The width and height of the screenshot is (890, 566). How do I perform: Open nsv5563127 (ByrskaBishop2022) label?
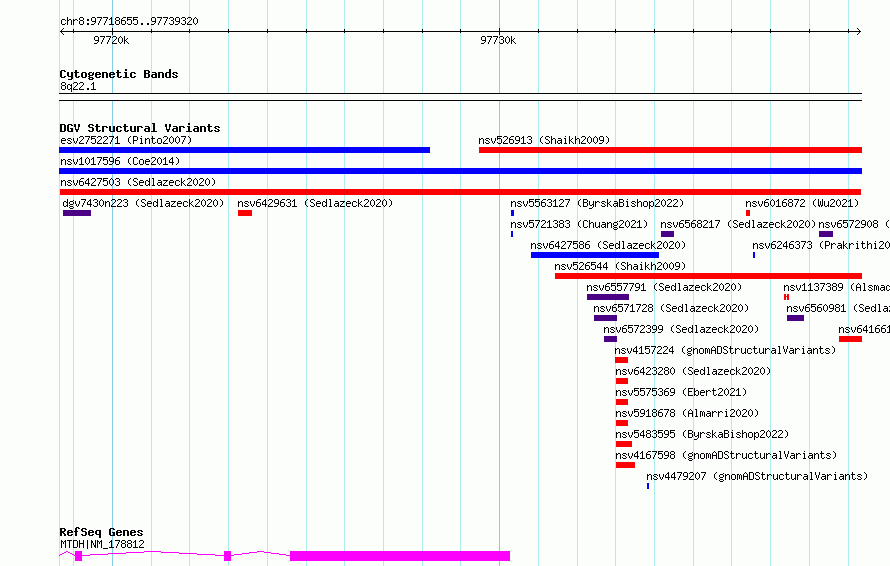[x=597, y=203]
